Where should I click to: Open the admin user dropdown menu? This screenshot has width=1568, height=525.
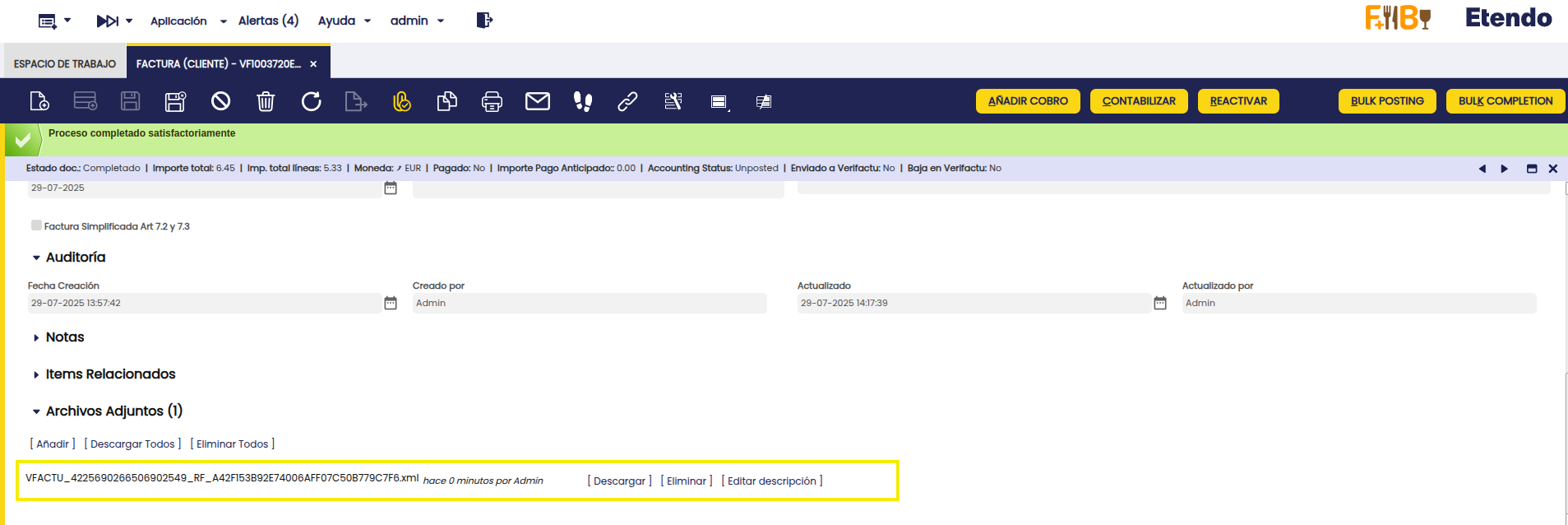417,21
